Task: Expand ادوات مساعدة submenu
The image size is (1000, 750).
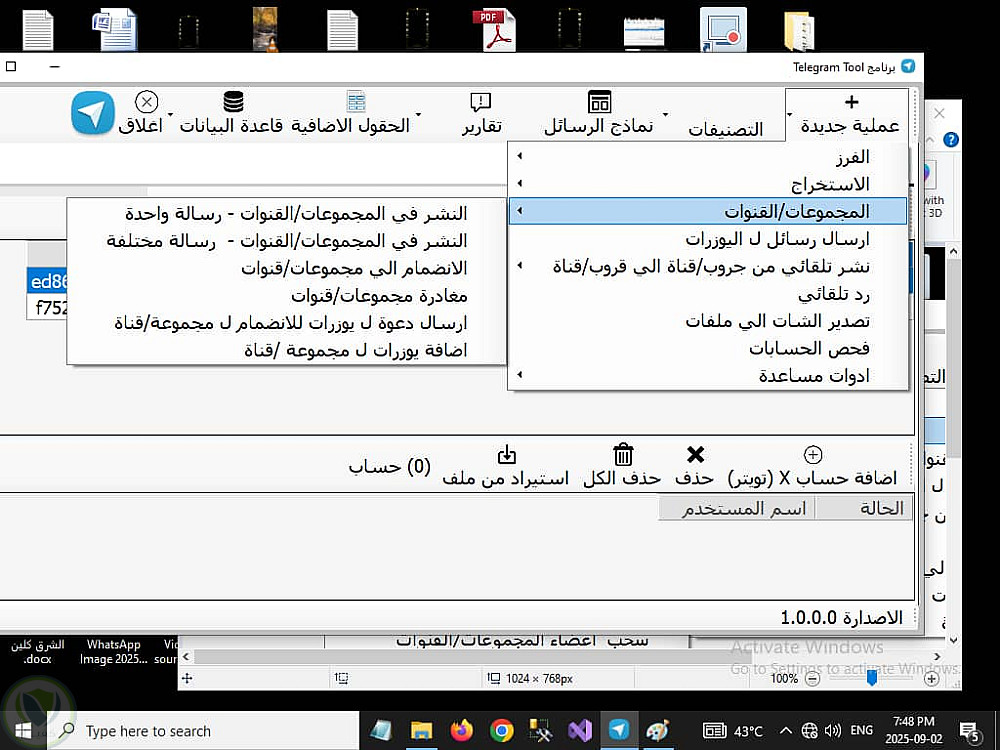Action: pyautogui.click(x=708, y=376)
